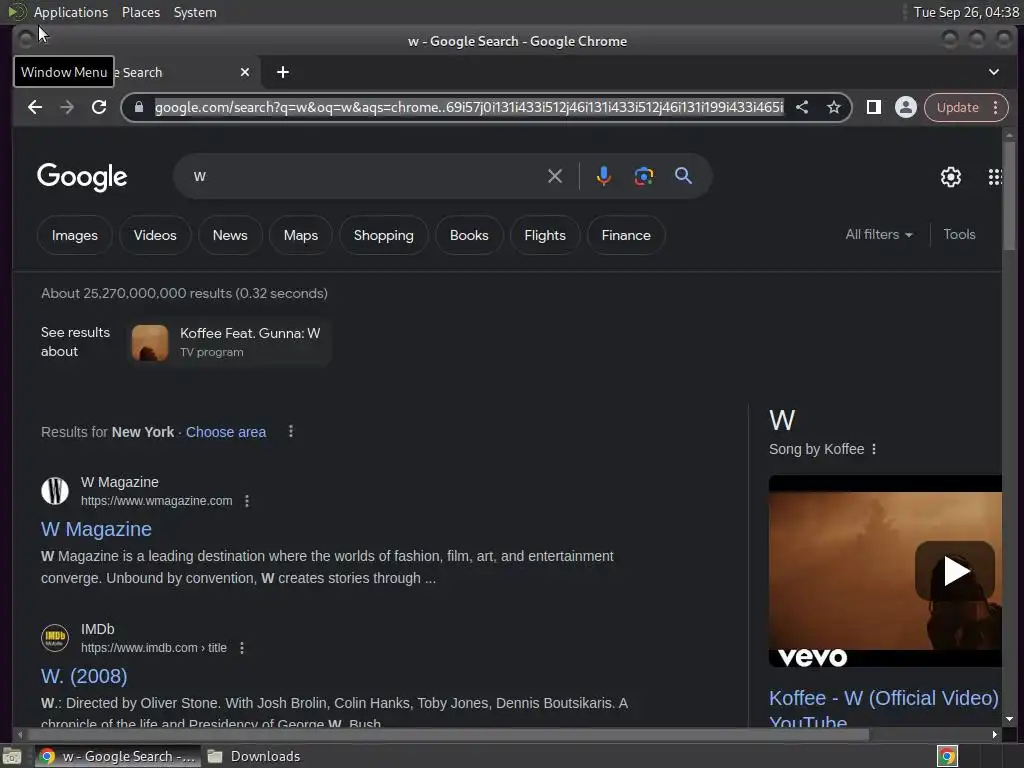The width and height of the screenshot is (1024, 768).
Task: Click the address bar URL
Action: (x=469, y=107)
